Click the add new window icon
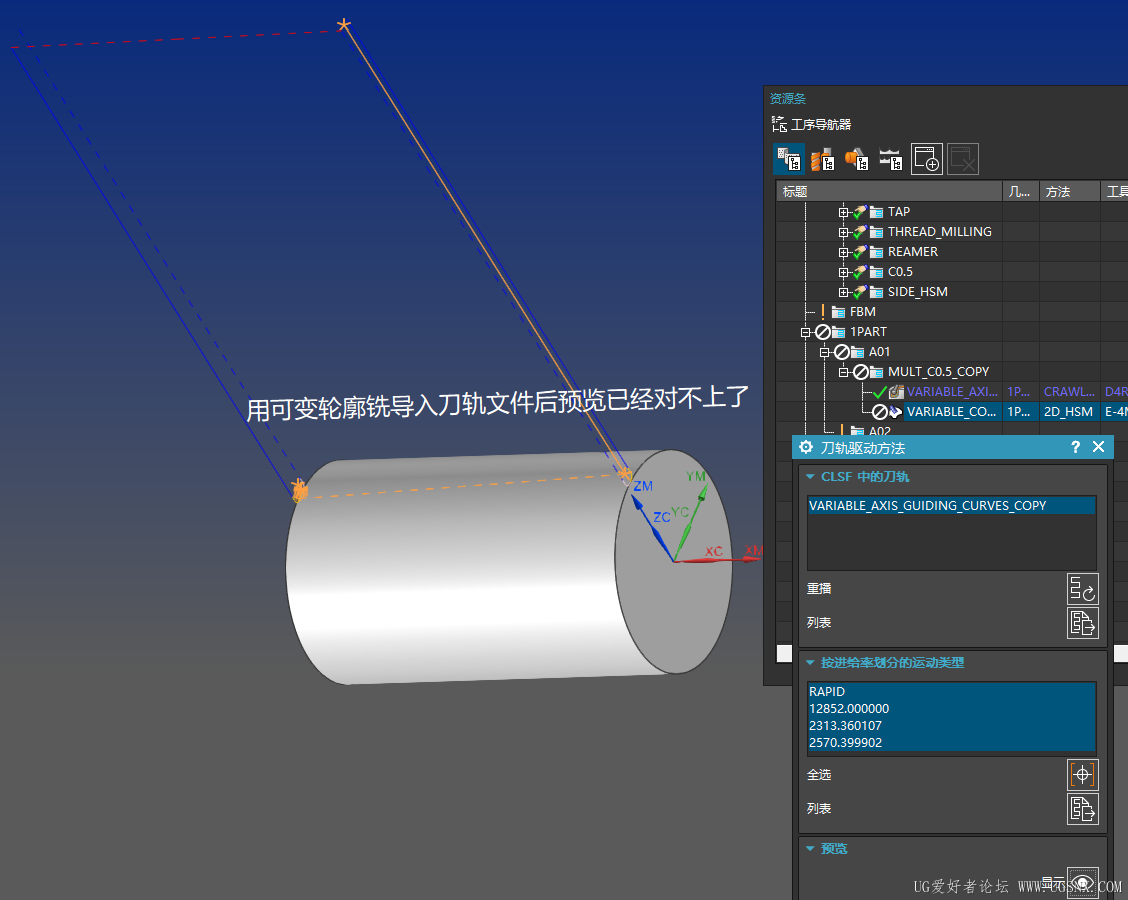 tap(927, 160)
